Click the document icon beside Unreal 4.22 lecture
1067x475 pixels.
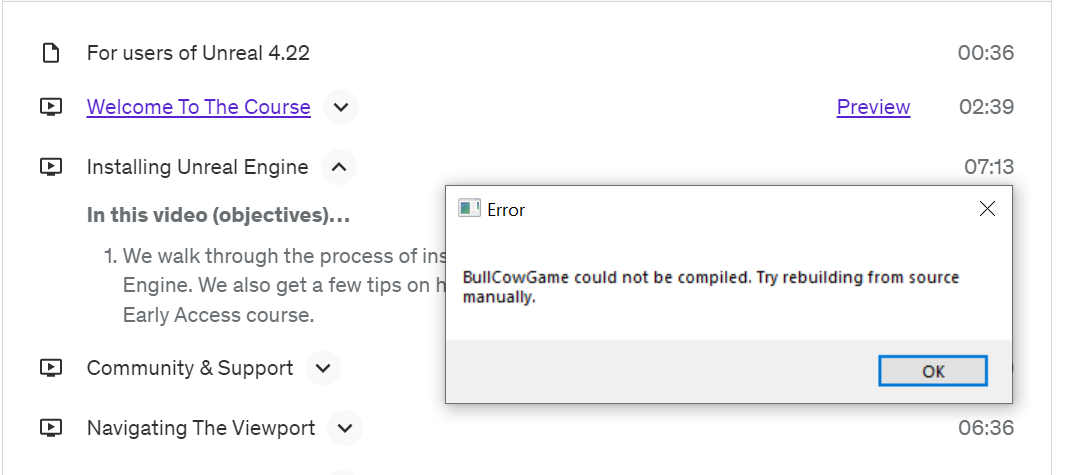(x=51, y=53)
